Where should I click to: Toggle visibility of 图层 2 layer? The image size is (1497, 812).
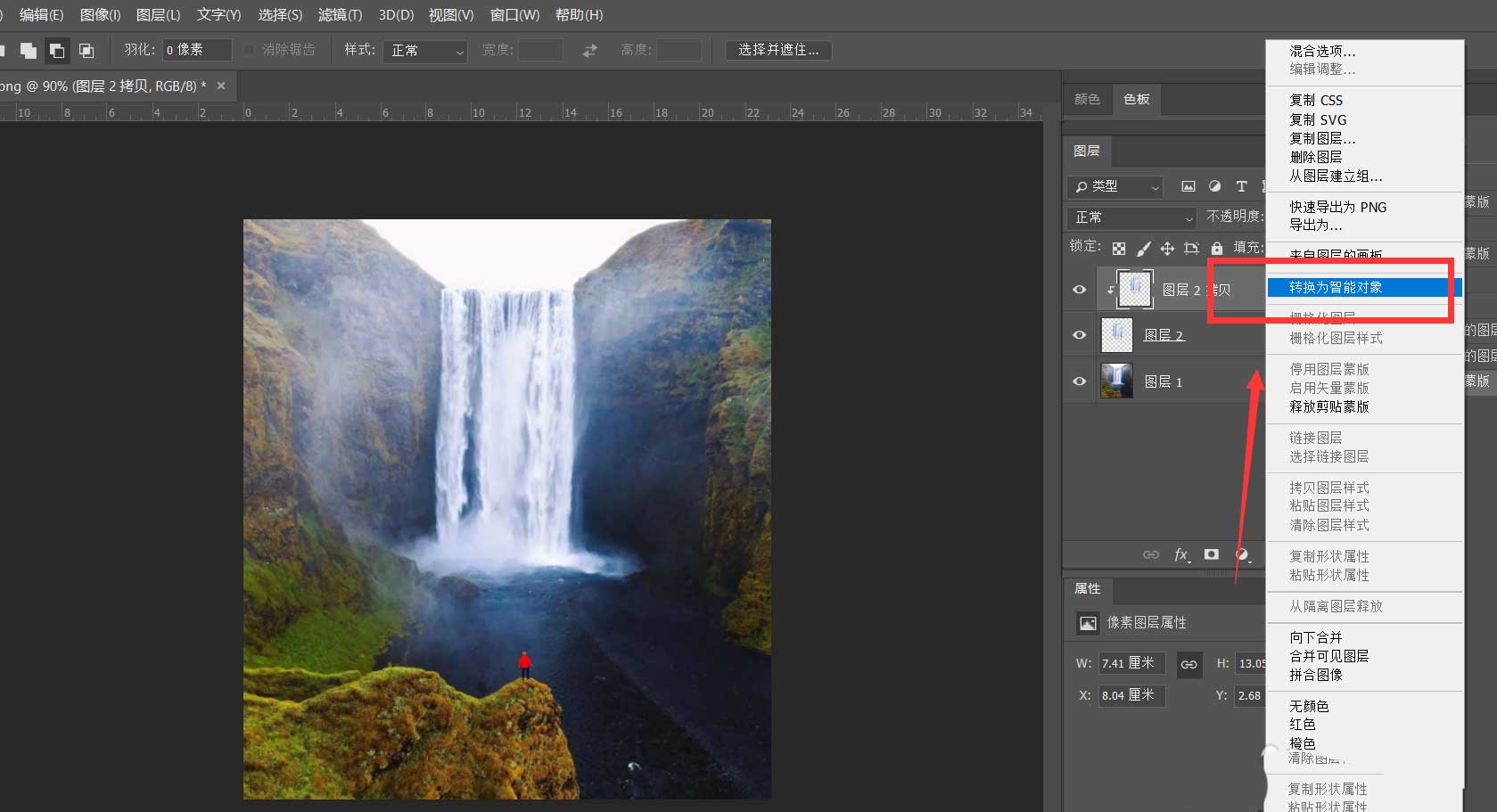pos(1079,335)
